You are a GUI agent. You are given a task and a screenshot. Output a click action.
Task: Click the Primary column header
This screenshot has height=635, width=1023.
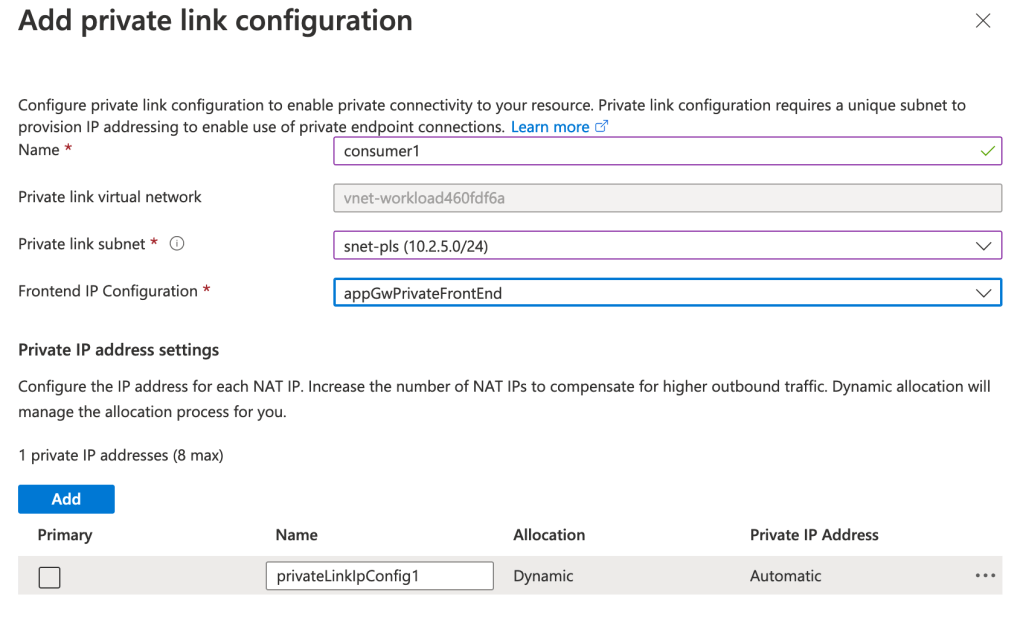[x=65, y=535]
